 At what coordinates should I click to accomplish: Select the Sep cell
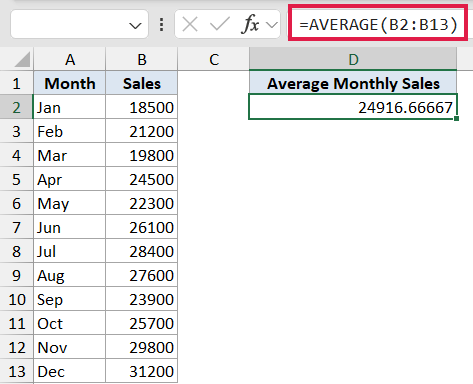pyautogui.click(x=70, y=299)
